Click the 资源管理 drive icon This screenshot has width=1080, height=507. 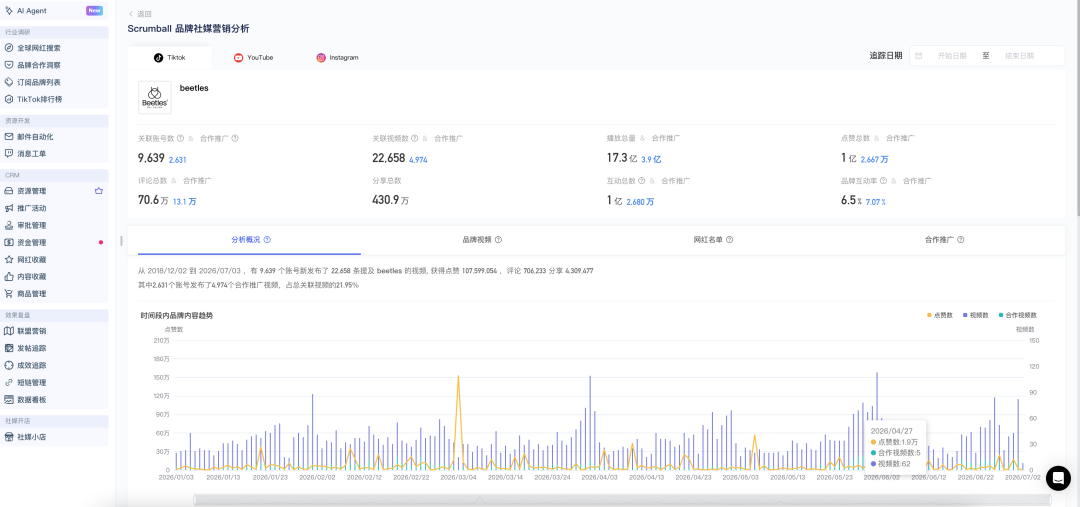point(9,191)
